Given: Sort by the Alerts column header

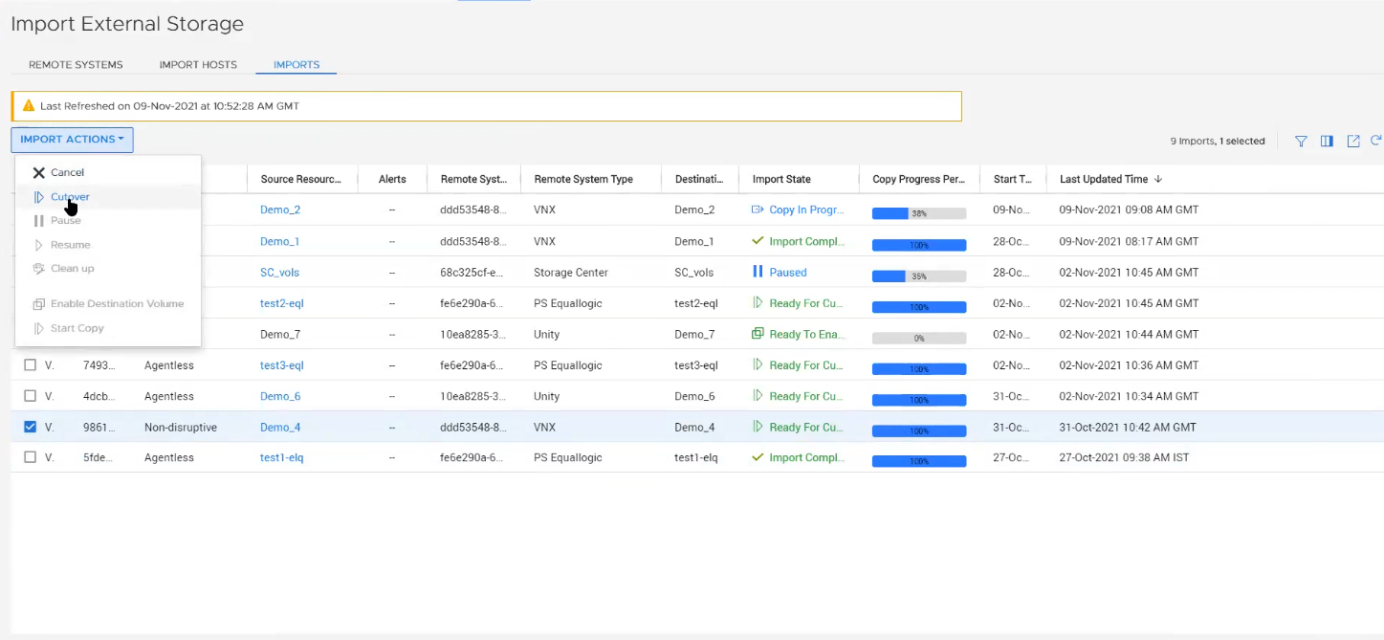Looking at the screenshot, I should tap(392, 179).
